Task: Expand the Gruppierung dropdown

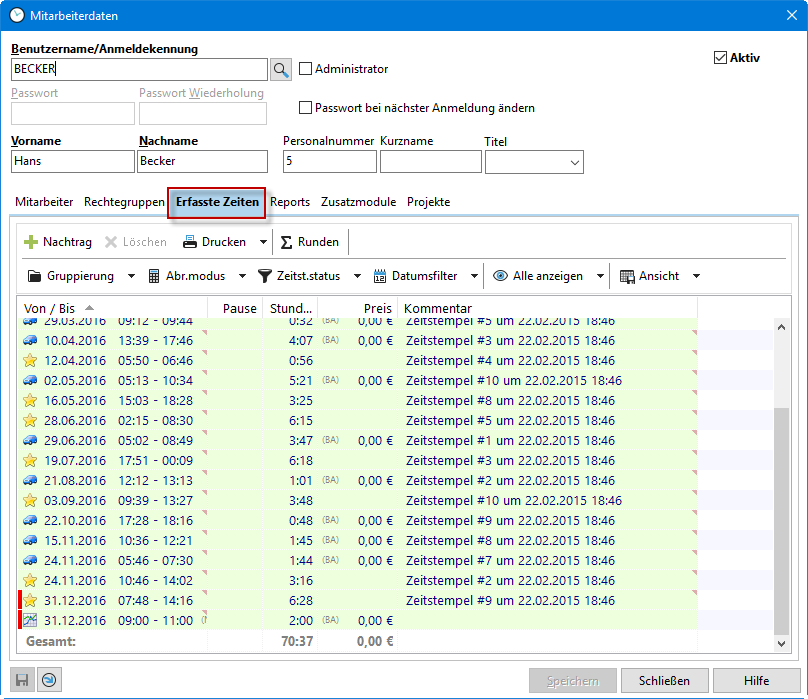Action: point(131,276)
